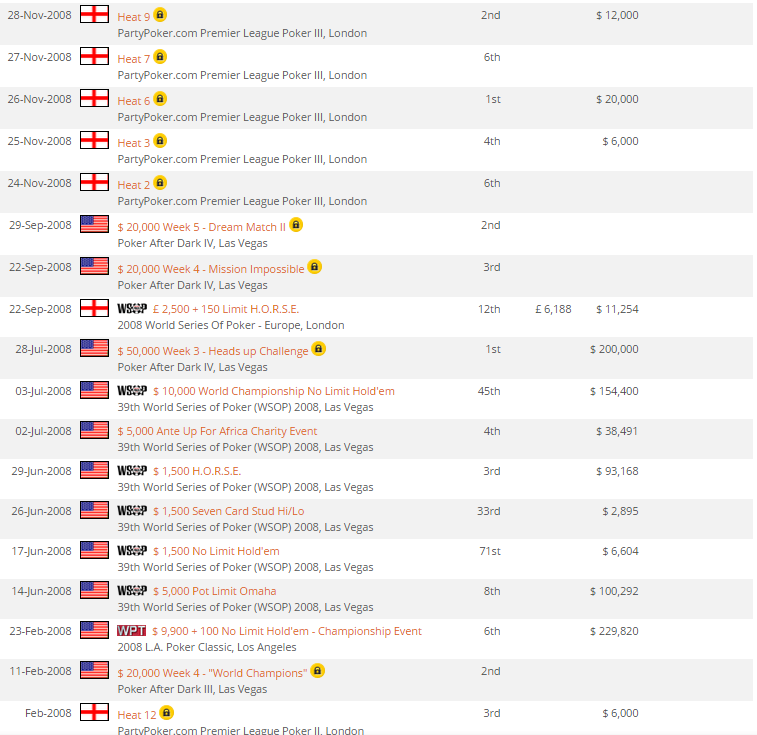Open £2,500 + 150 Limit H.O.R.S.E. link

point(226,309)
